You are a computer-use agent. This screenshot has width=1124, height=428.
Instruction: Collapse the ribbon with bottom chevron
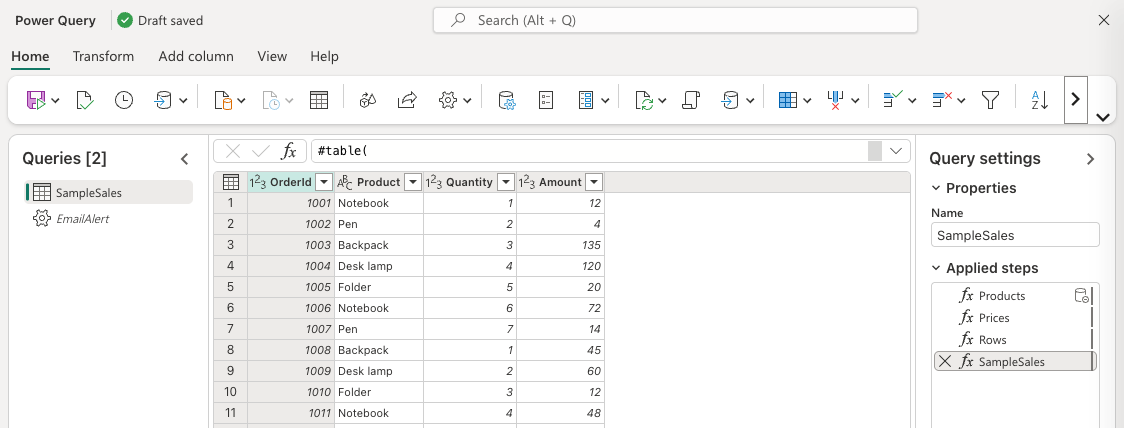pyautogui.click(x=1103, y=118)
